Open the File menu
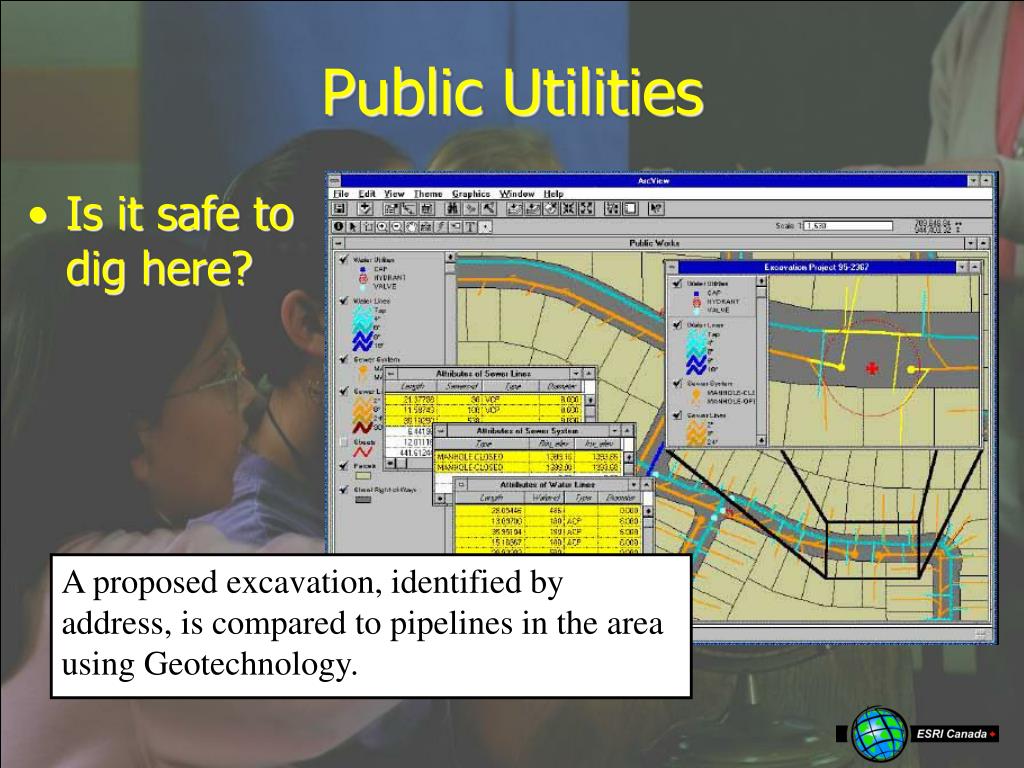The height and width of the screenshot is (768, 1024). pos(341,194)
